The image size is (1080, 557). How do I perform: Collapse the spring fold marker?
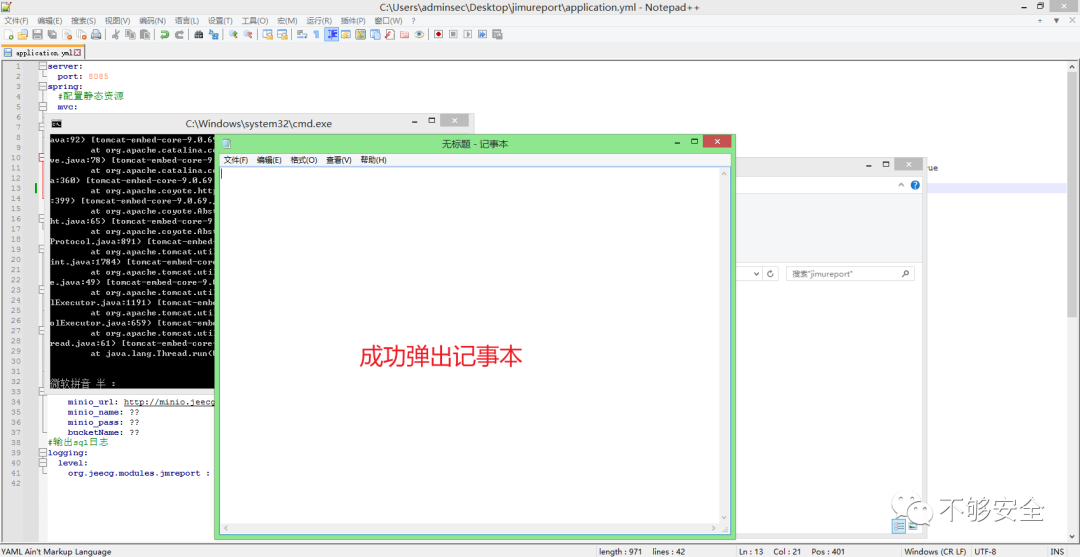click(43, 87)
